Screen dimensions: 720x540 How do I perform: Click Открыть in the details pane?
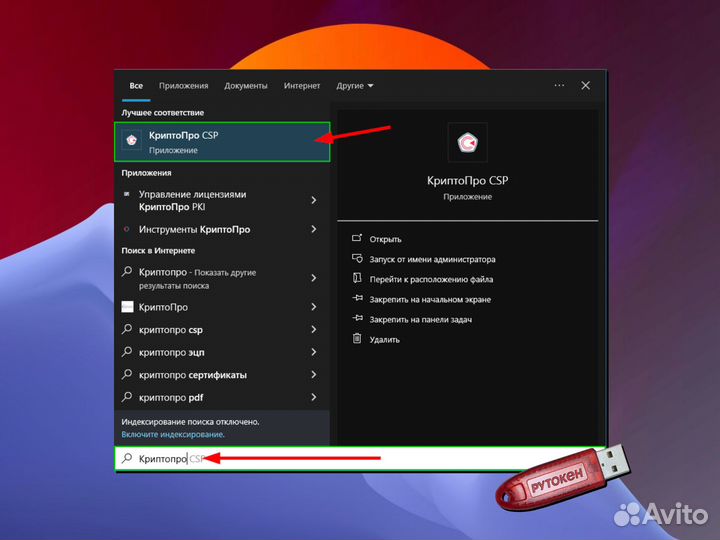[x=385, y=239]
